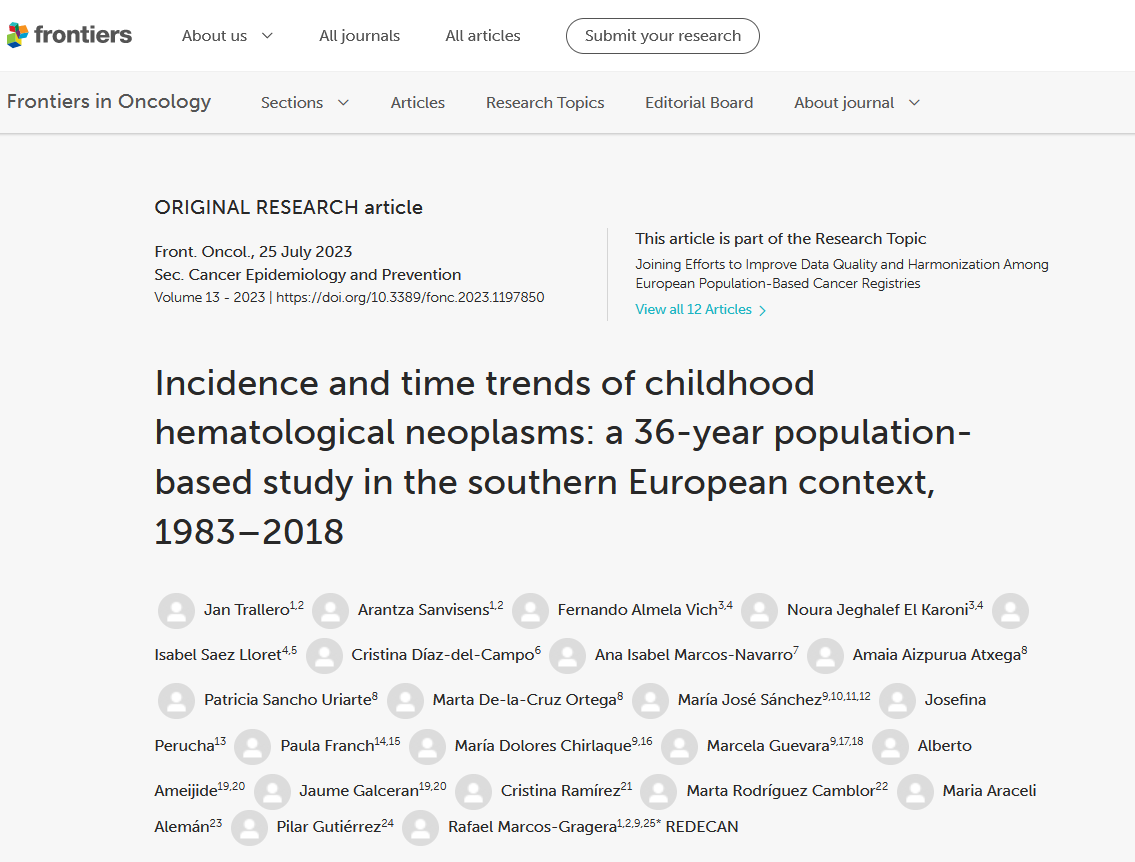This screenshot has height=862, width=1135.
Task: Go to the Research Topics tab
Action: pyautogui.click(x=545, y=103)
